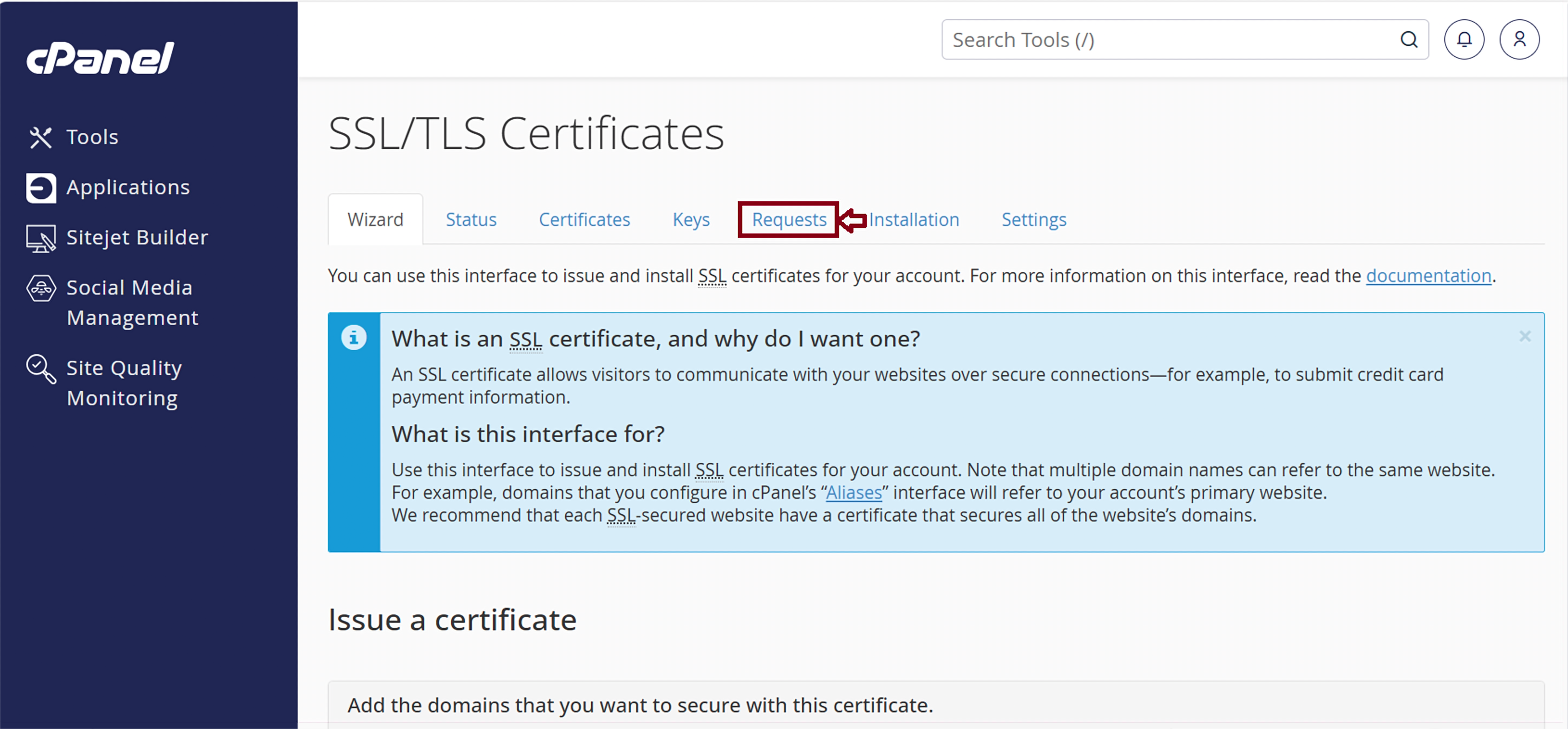Follow the documentation link
The image size is (1568, 729).
(x=1428, y=276)
